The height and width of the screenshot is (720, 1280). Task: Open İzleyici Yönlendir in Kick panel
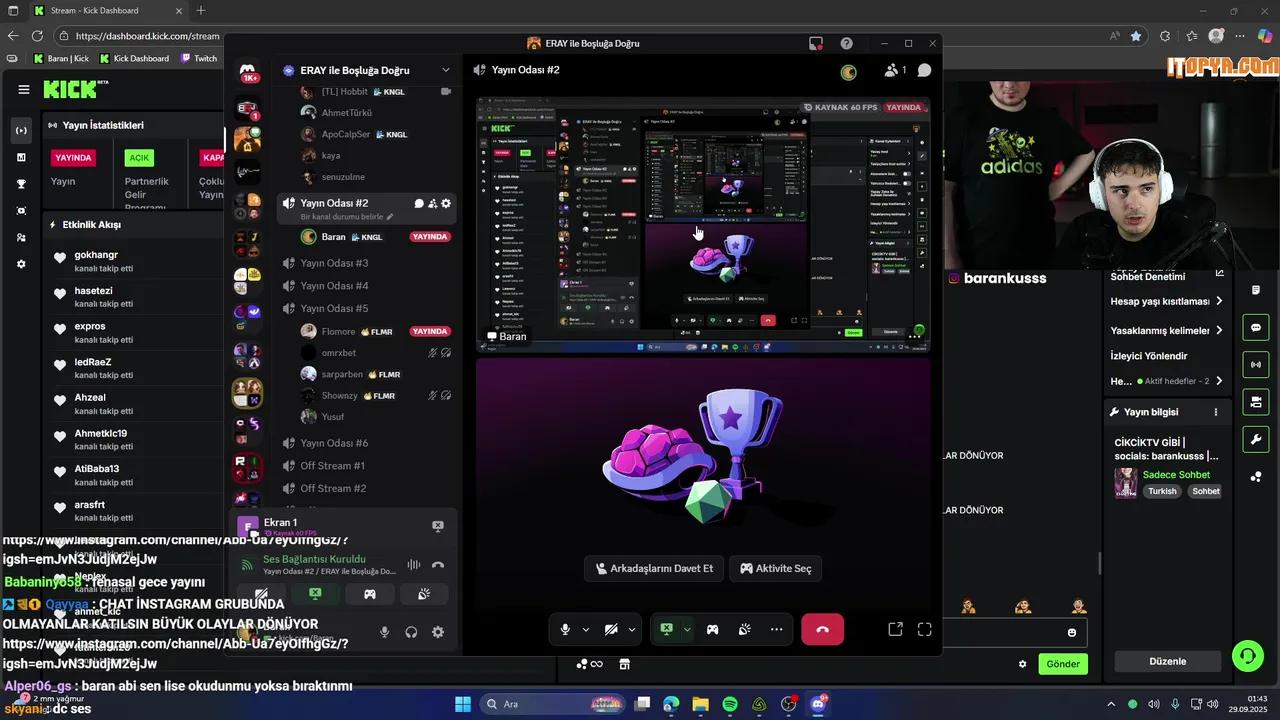pyautogui.click(x=1149, y=356)
